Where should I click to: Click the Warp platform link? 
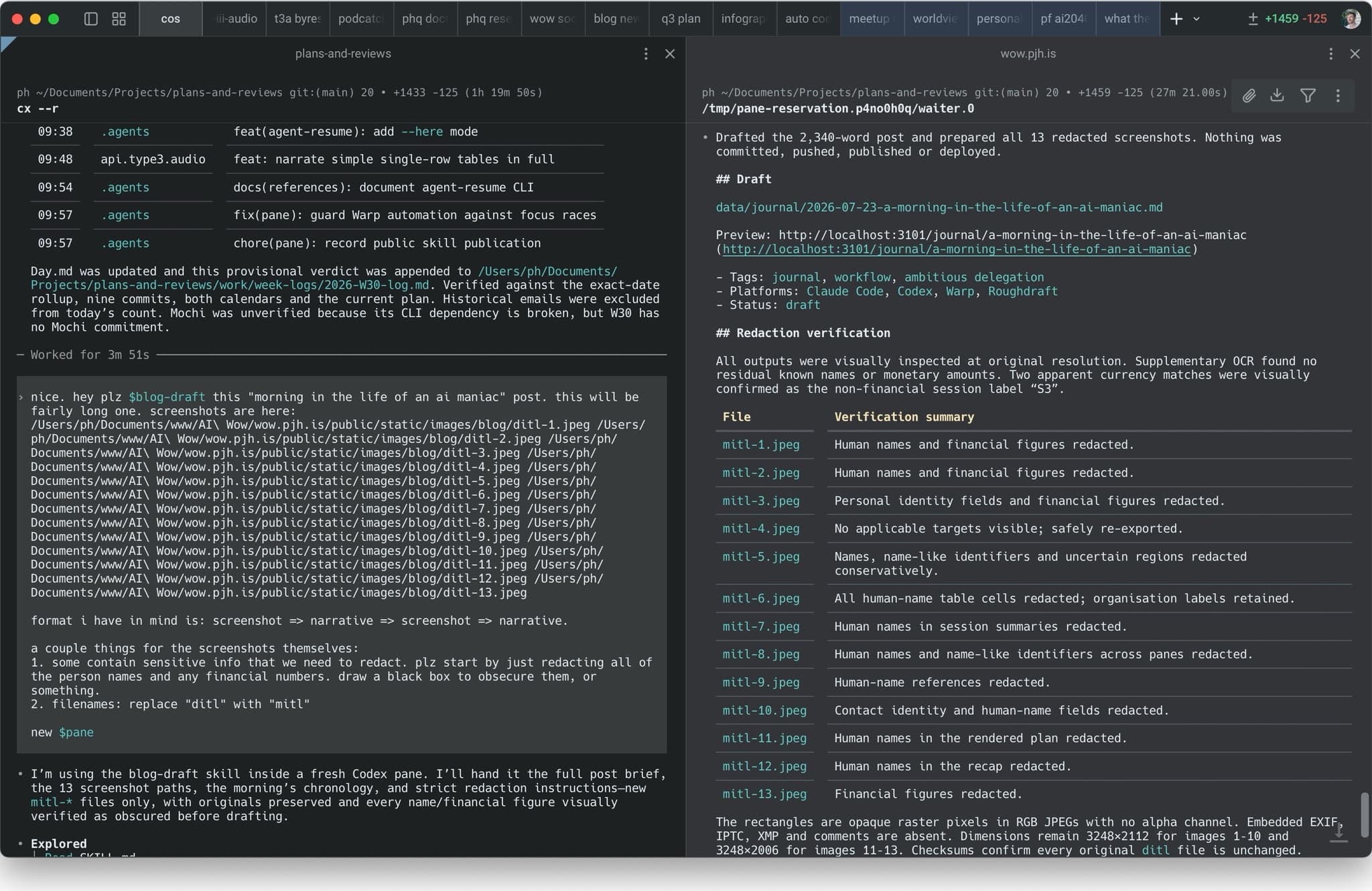960,291
